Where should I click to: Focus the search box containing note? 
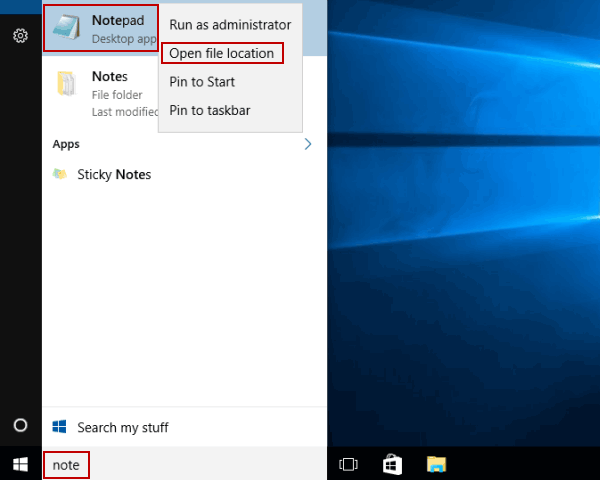click(184, 465)
